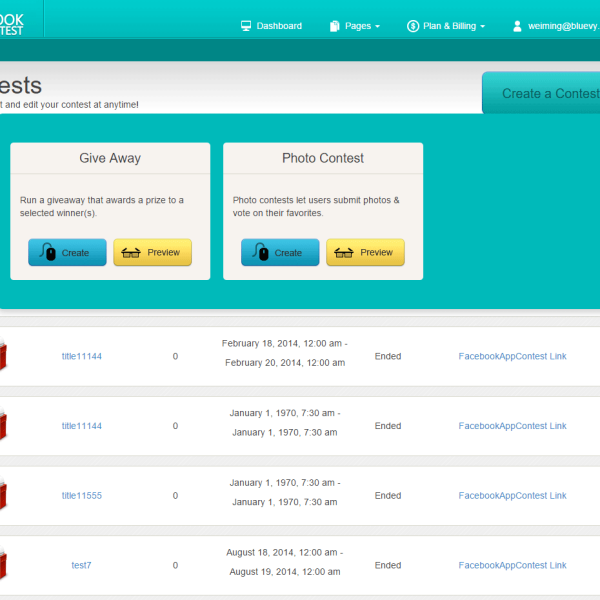Click the thumbnail in the test7 row
Screen dimensions: 600x600
point(3,565)
